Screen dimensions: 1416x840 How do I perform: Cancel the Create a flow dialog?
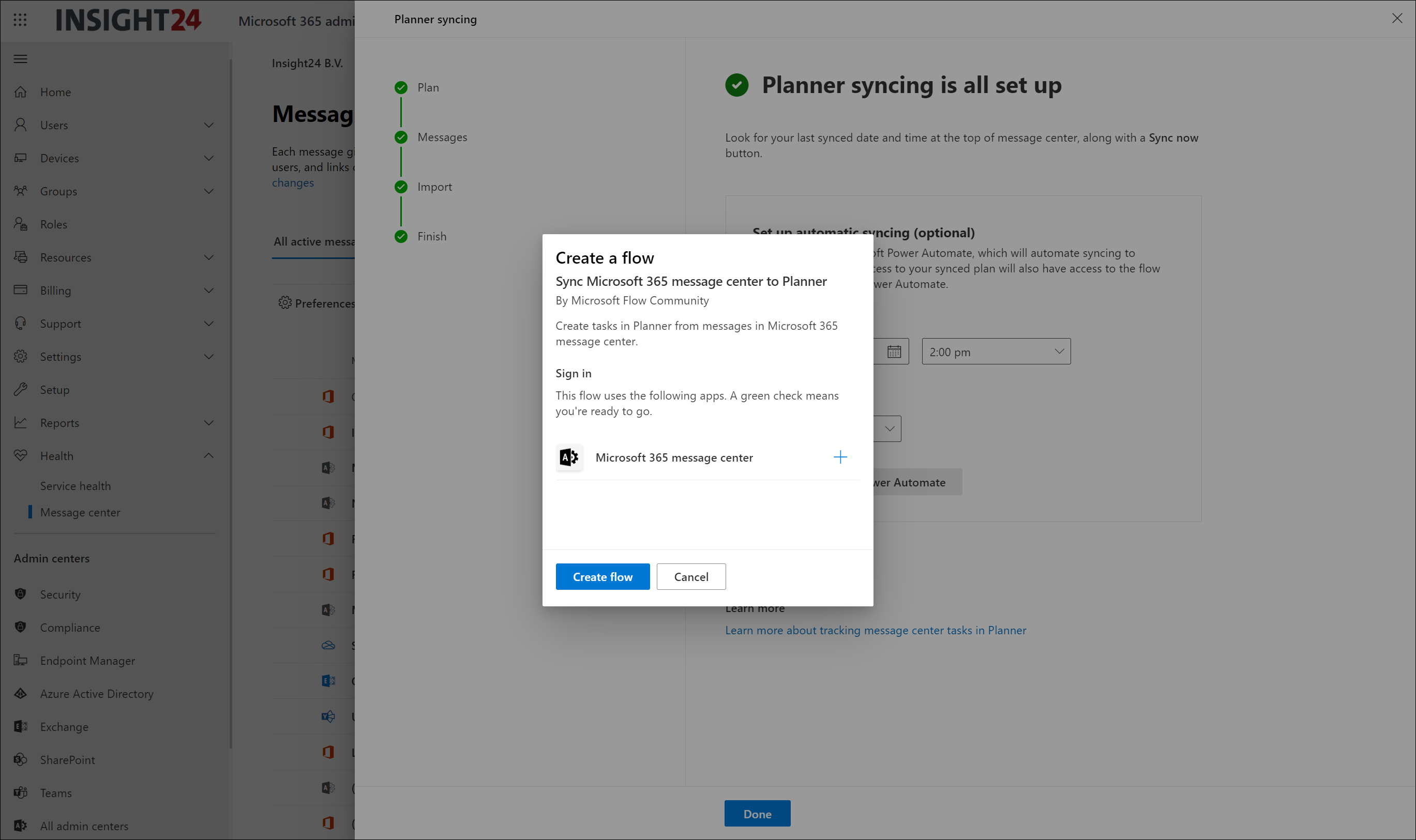pos(691,576)
